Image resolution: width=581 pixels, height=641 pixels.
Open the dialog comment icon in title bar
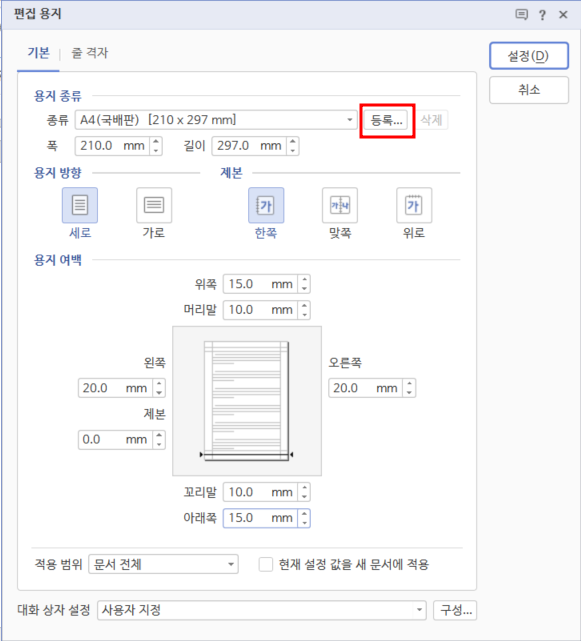[x=521, y=15]
